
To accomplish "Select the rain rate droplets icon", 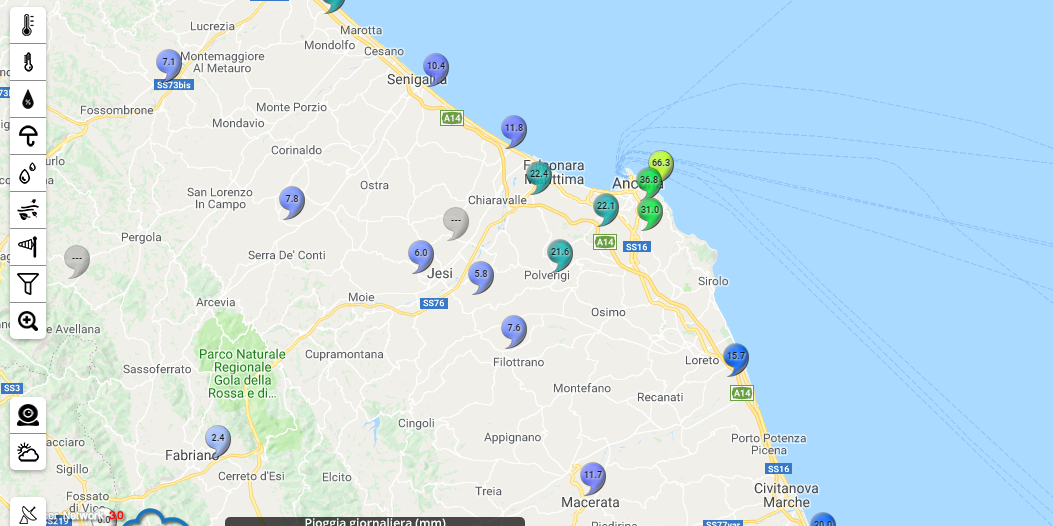I will point(28,173).
